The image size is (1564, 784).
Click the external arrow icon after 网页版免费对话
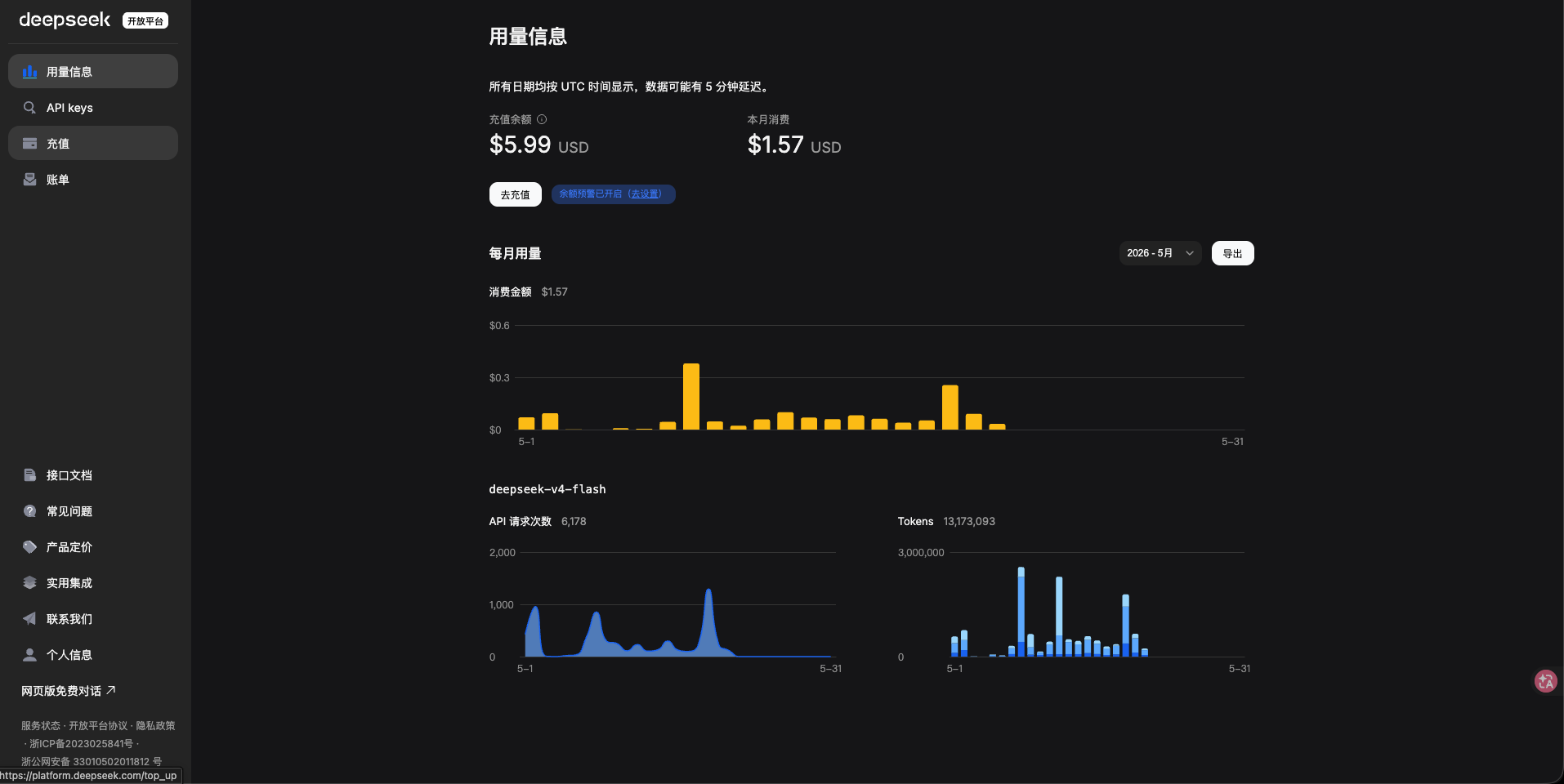[111, 690]
